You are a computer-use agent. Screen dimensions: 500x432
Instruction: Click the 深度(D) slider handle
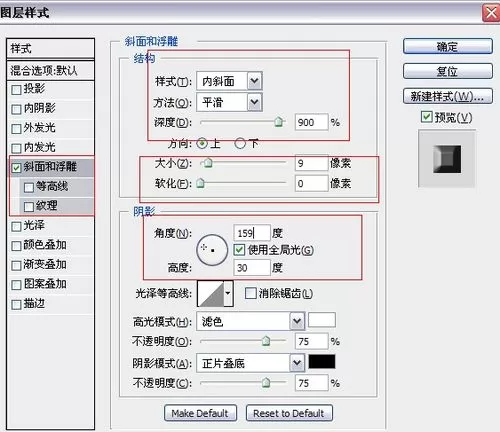click(279, 122)
